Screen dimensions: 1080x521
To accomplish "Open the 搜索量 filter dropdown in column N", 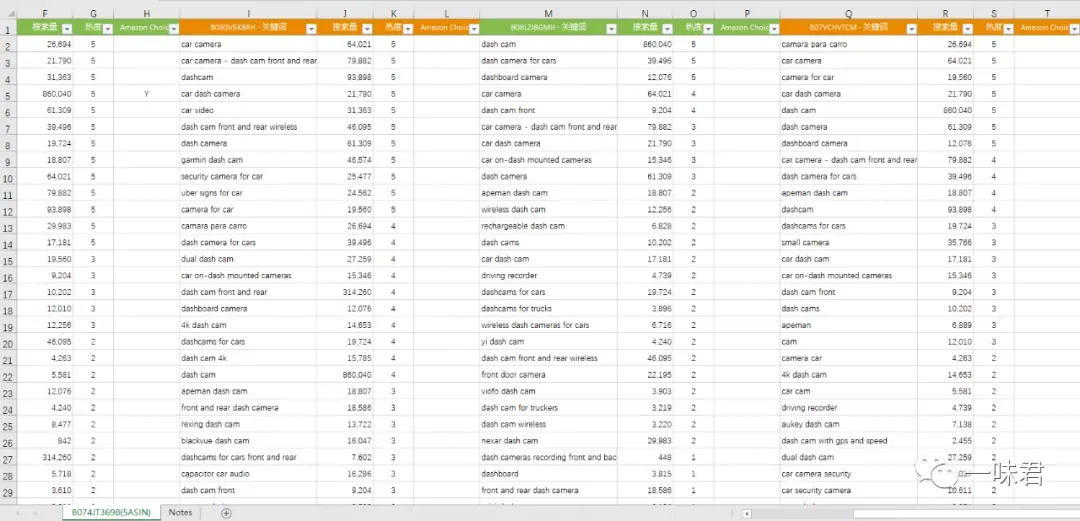I will tap(667, 28).
